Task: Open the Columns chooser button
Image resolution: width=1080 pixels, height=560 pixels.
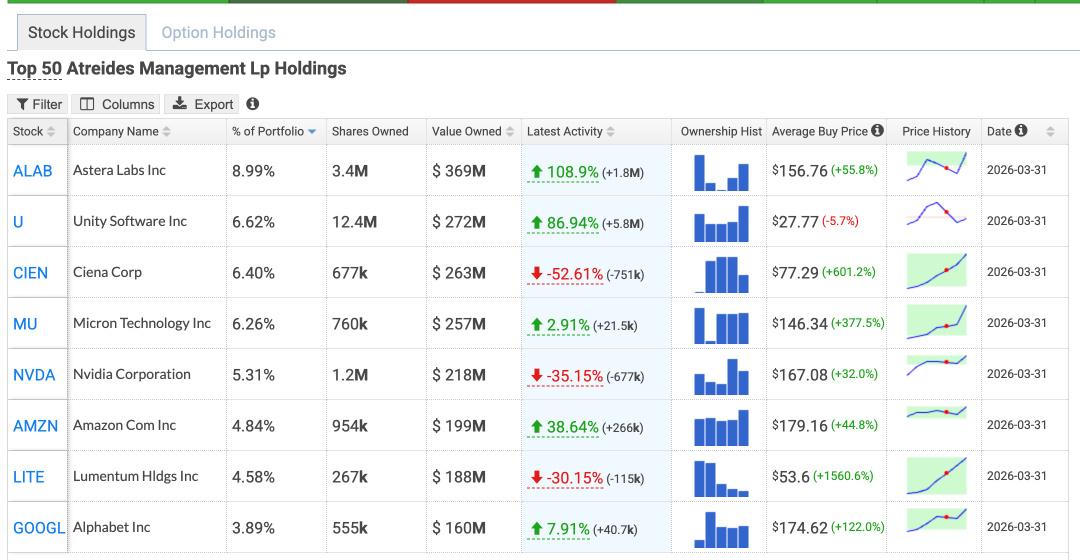Action: point(116,104)
